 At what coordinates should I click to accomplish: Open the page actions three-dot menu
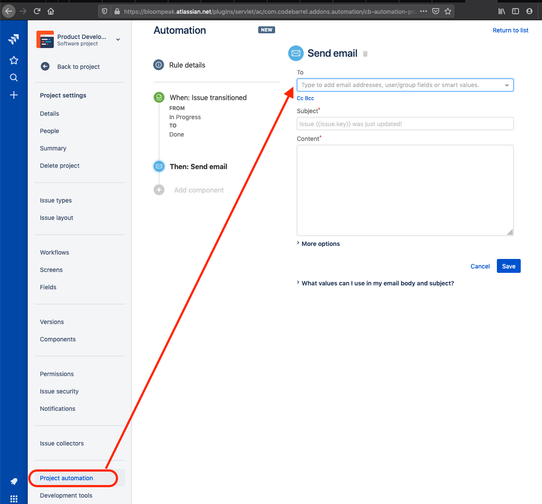click(423, 11)
